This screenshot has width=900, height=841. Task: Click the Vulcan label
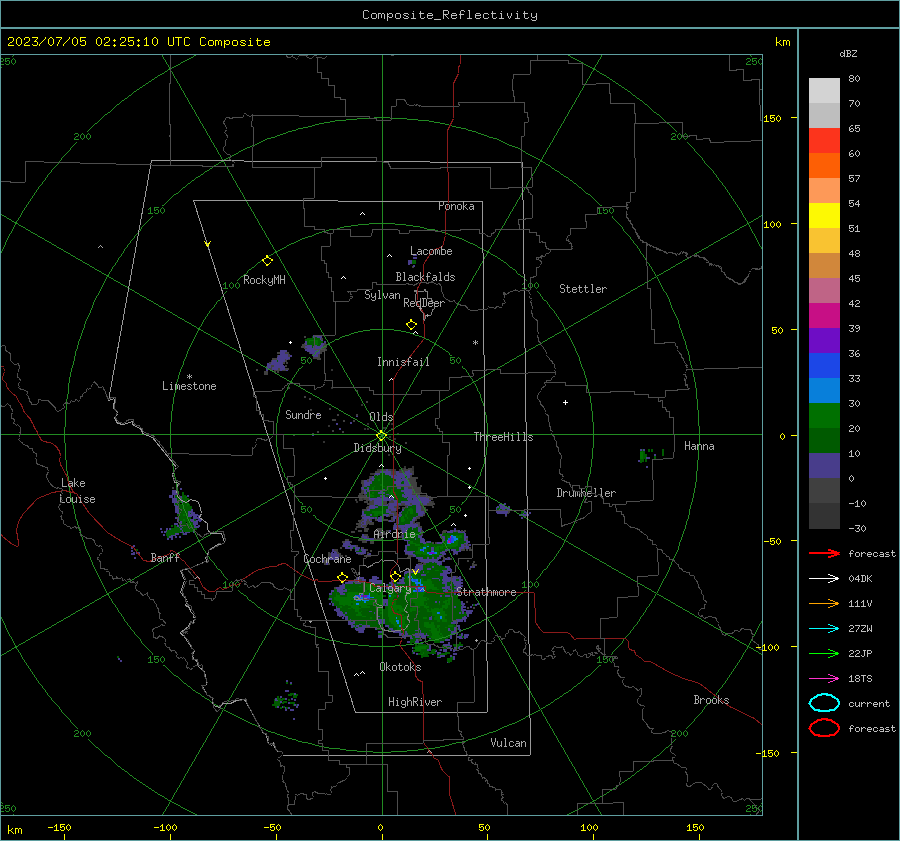[x=508, y=743]
